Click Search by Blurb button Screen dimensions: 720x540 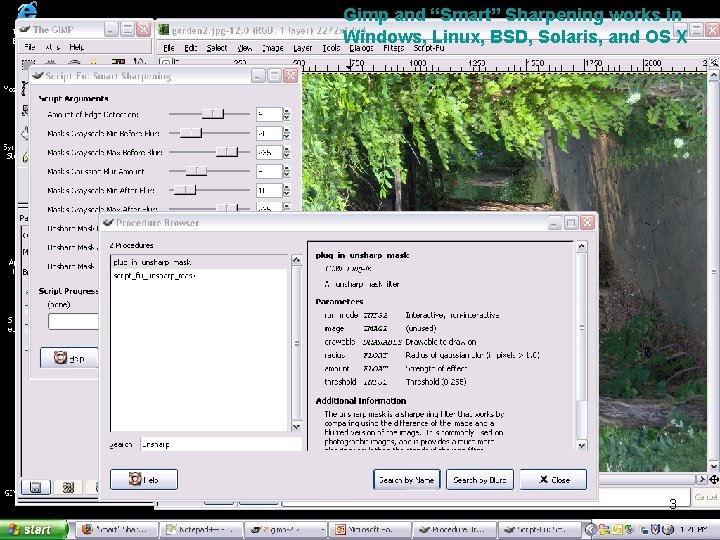[480, 479]
